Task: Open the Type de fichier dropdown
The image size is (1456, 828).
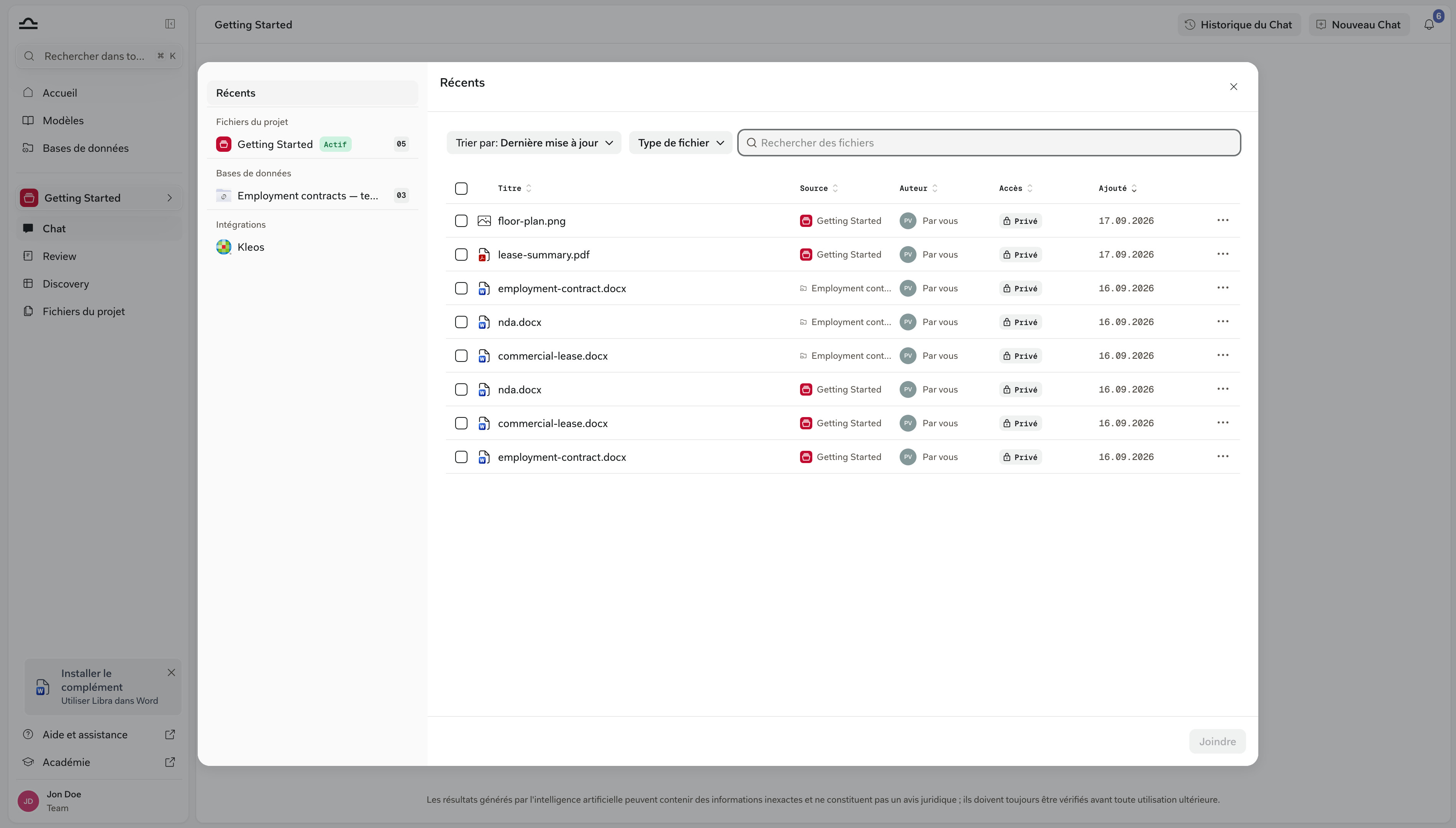Action: tap(680, 143)
